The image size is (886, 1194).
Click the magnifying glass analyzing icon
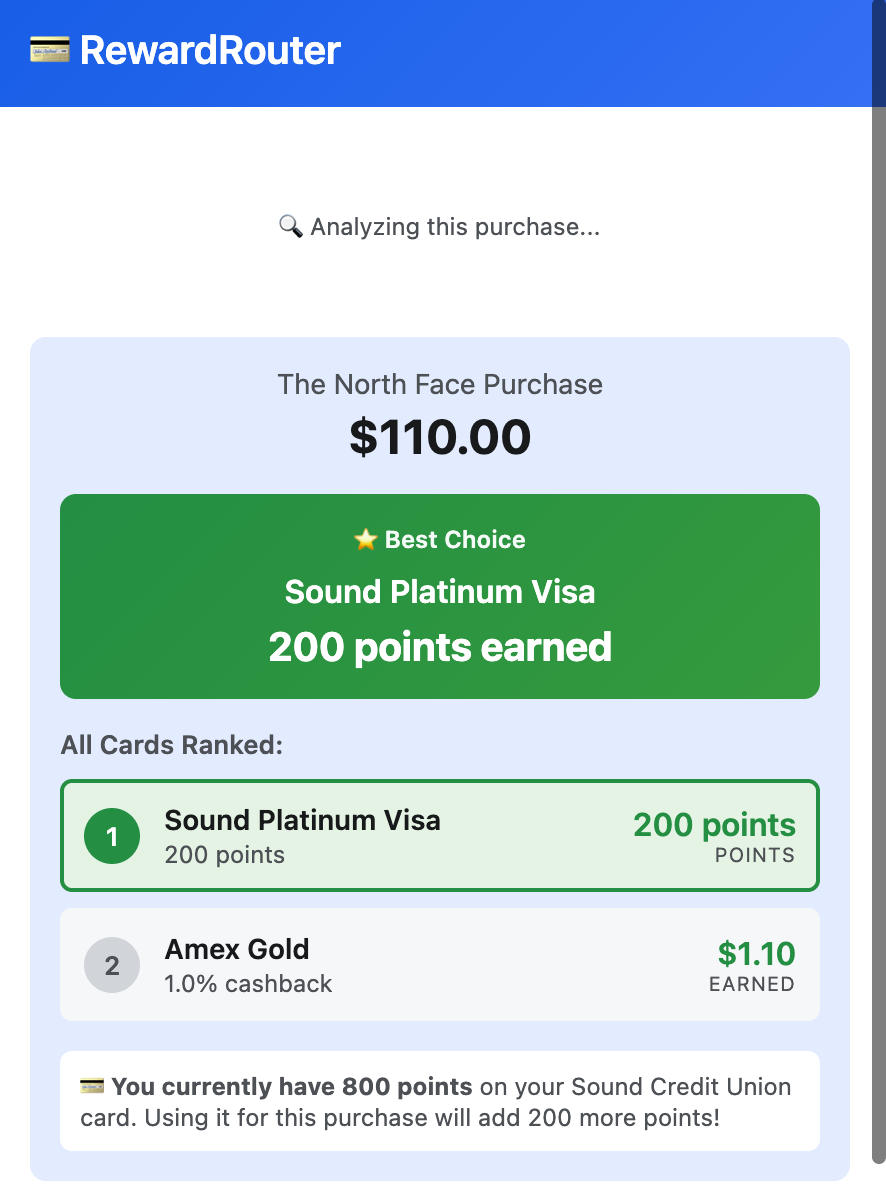coord(290,227)
